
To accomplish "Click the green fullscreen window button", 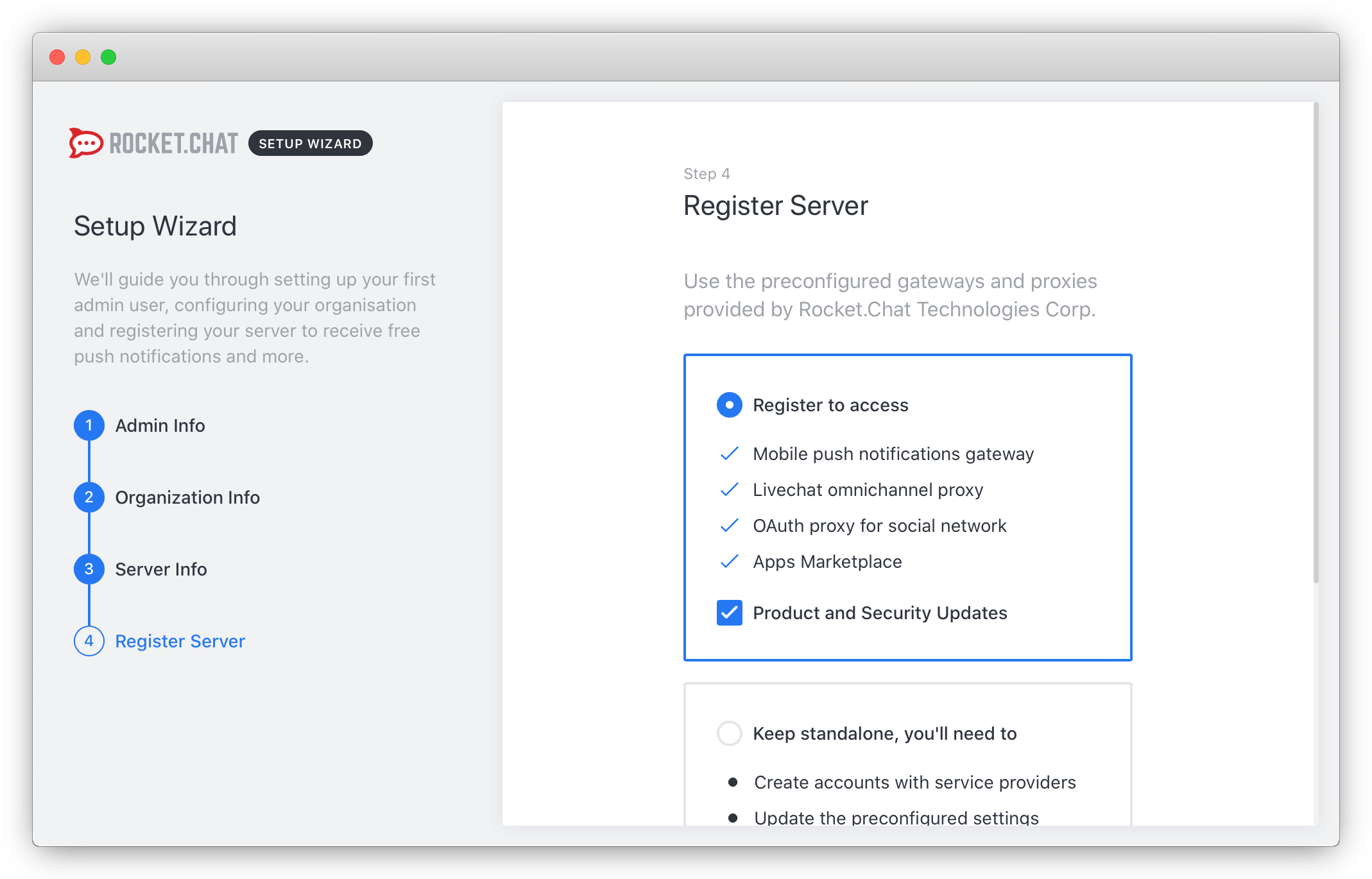I will [x=108, y=57].
